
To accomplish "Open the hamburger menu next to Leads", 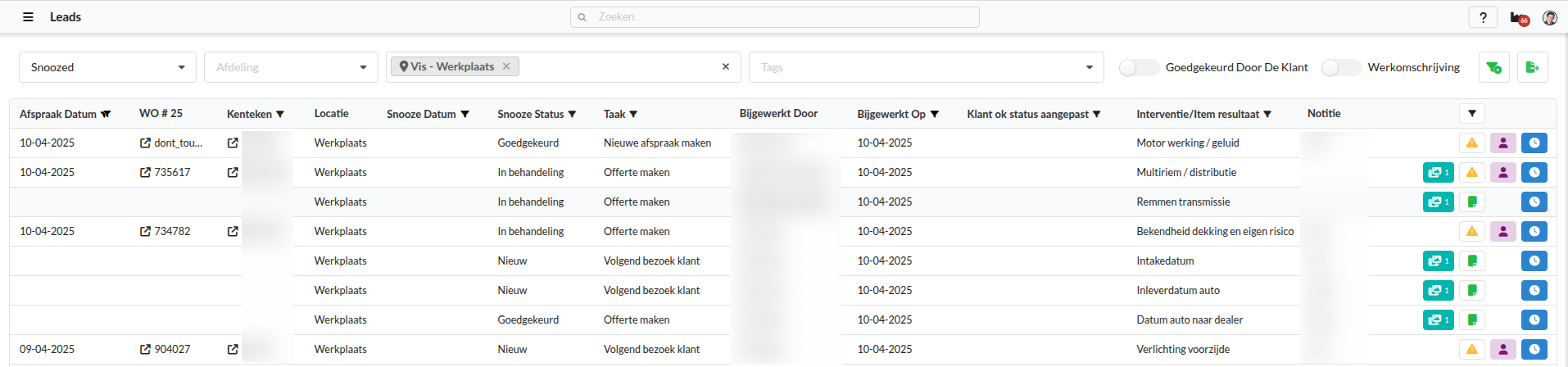I will (x=28, y=17).
